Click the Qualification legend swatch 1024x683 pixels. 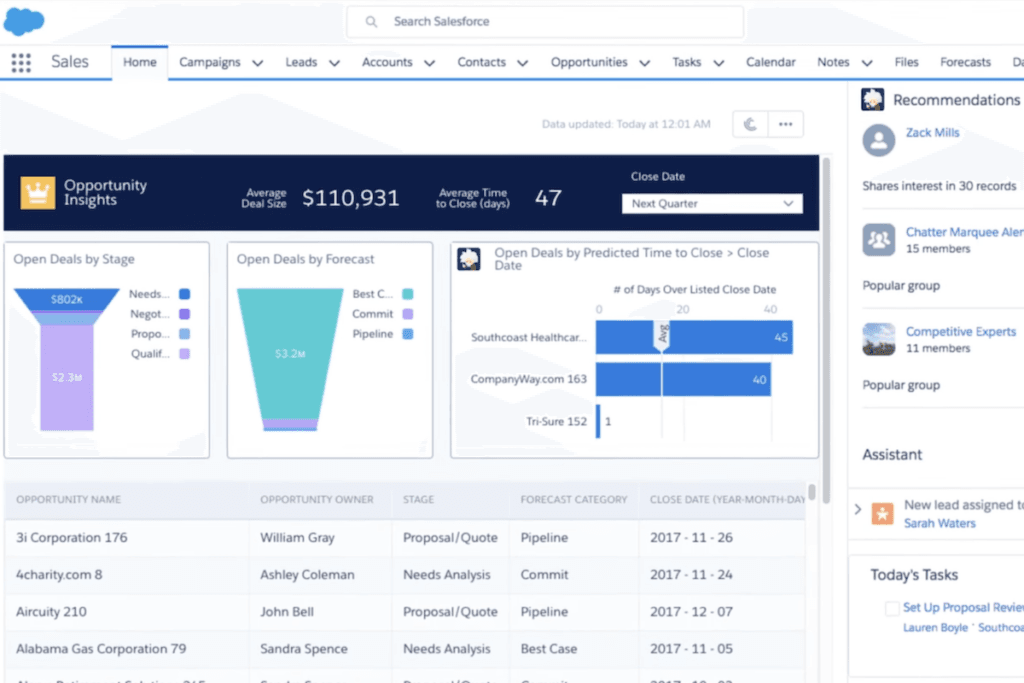185,354
